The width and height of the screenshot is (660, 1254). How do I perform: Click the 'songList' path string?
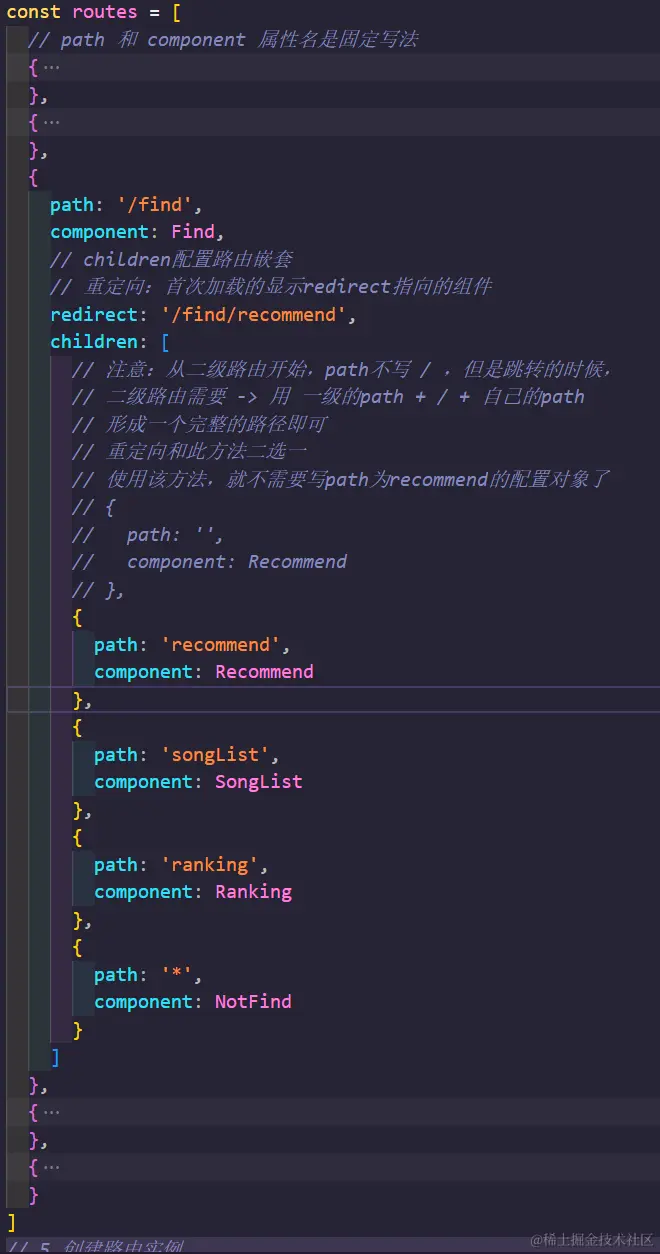coord(215,755)
